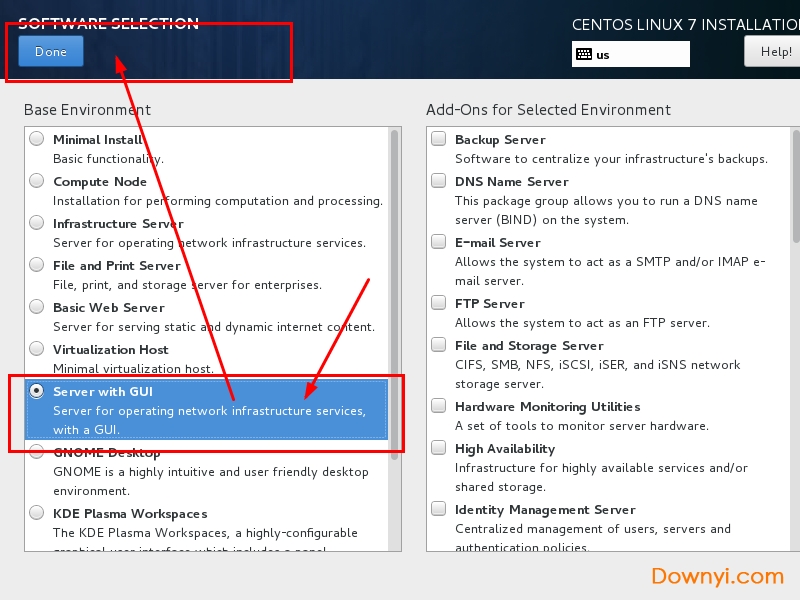Select Minimal Install radio button
The height and width of the screenshot is (600, 800).
coord(37,139)
